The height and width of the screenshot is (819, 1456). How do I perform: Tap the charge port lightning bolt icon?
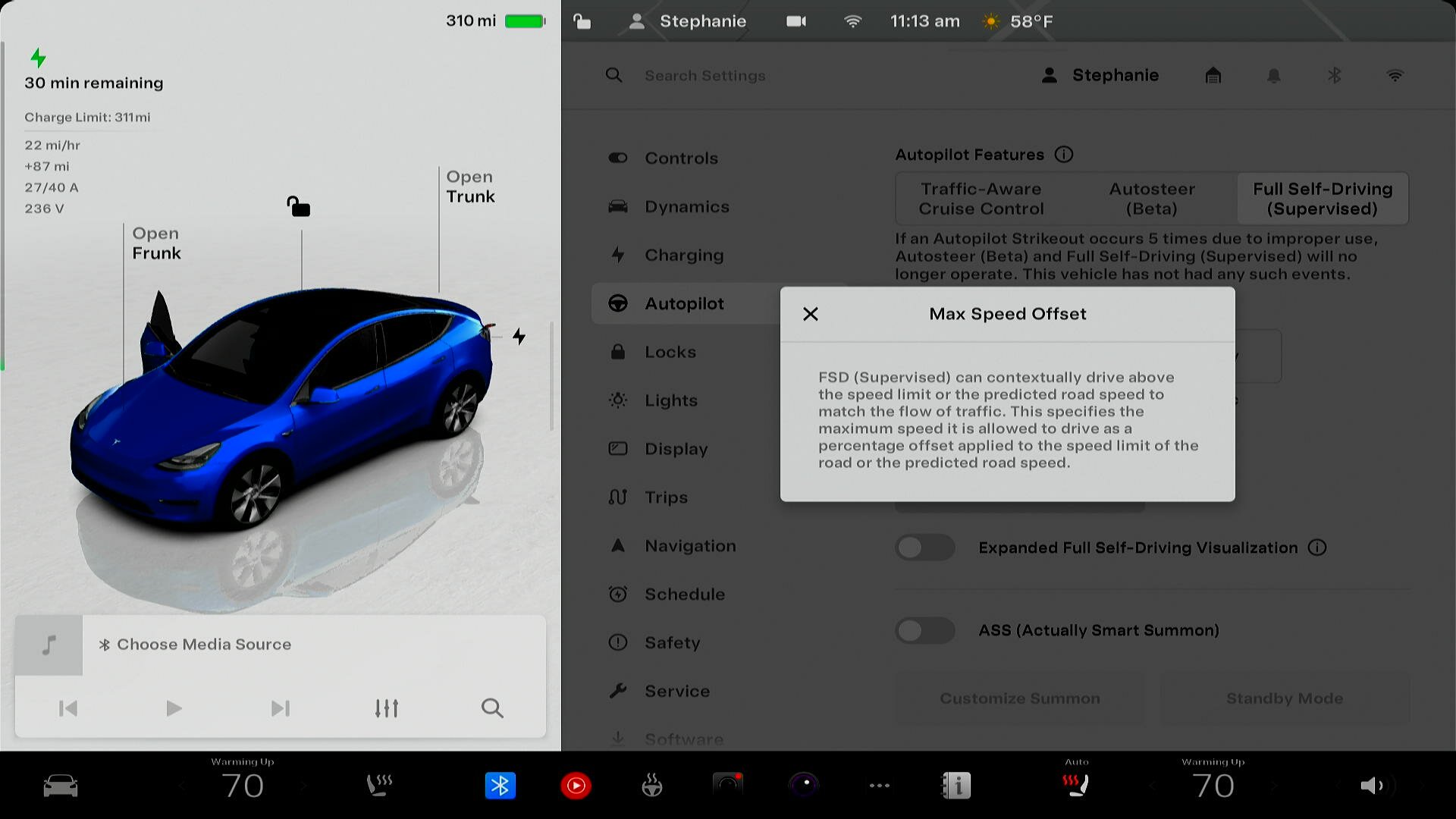(519, 336)
